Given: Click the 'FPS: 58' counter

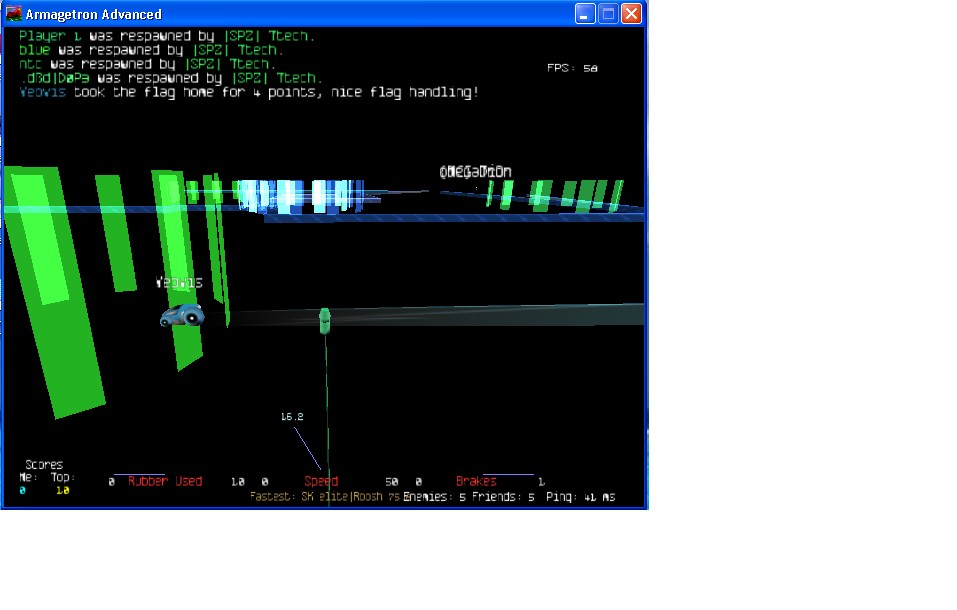Looking at the screenshot, I should click(572, 68).
